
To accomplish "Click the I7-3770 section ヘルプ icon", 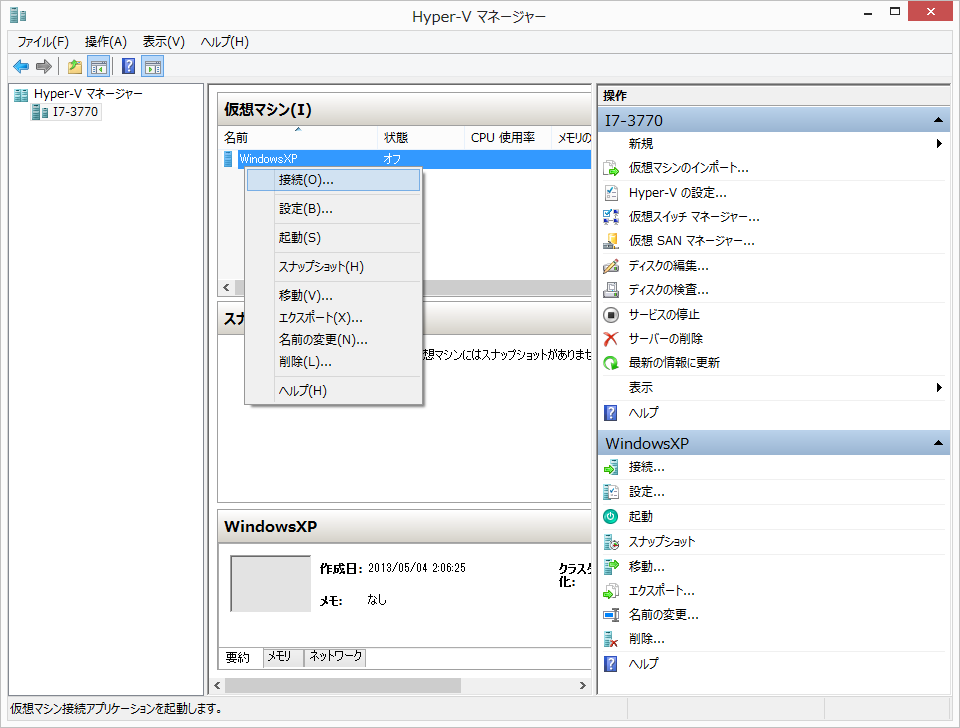I will (x=611, y=413).
